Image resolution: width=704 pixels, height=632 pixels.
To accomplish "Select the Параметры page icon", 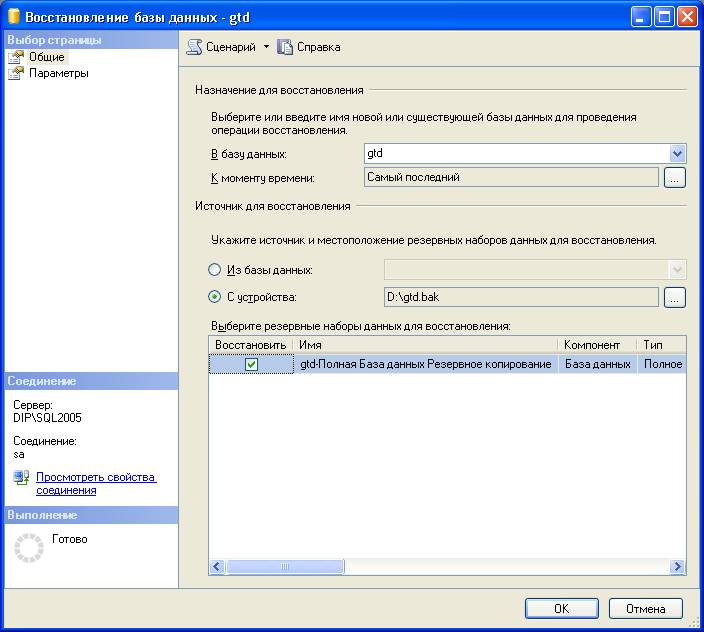I will [x=16, y=73].
